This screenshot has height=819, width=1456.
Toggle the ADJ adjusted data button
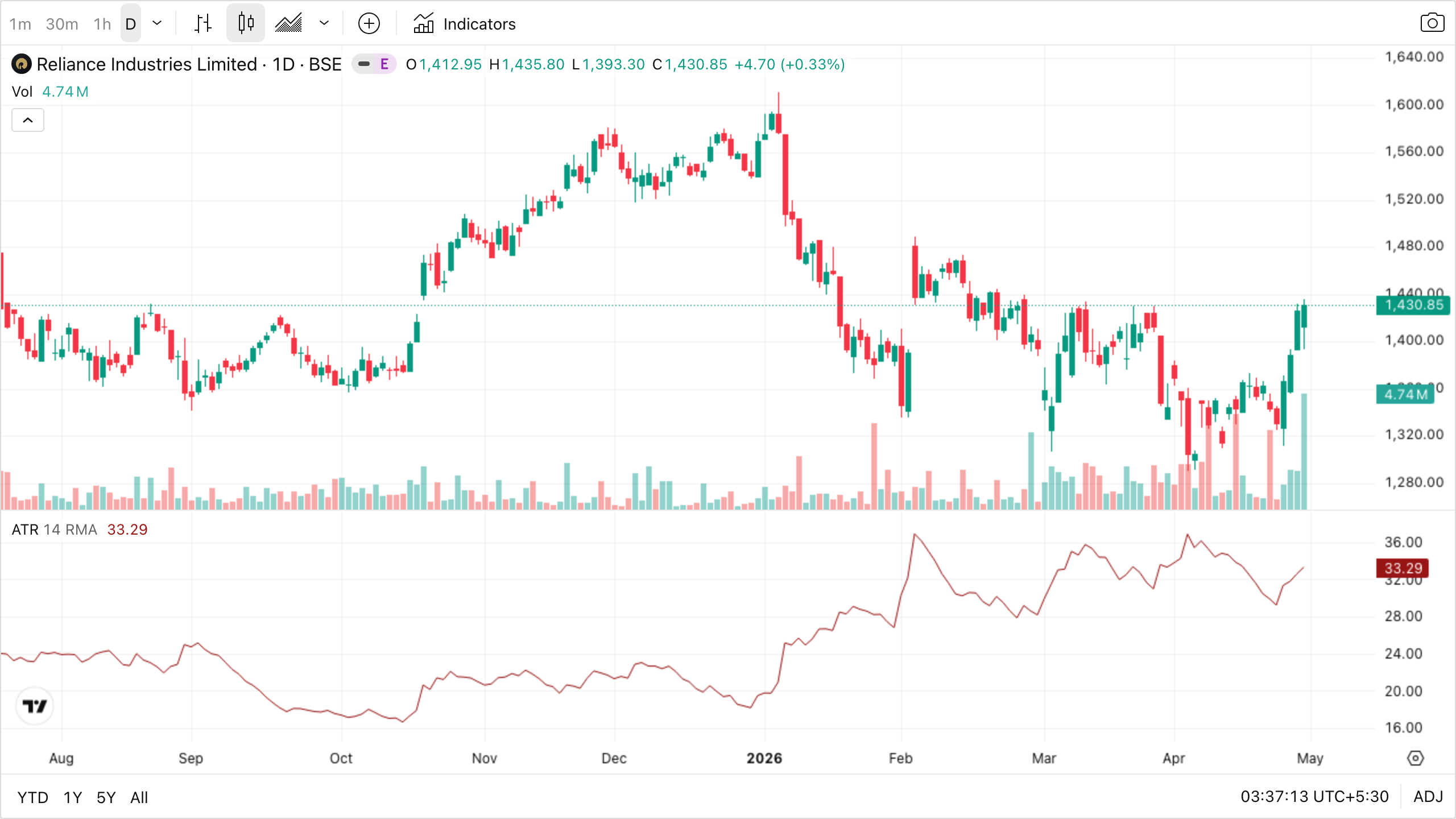(1428, 796)
